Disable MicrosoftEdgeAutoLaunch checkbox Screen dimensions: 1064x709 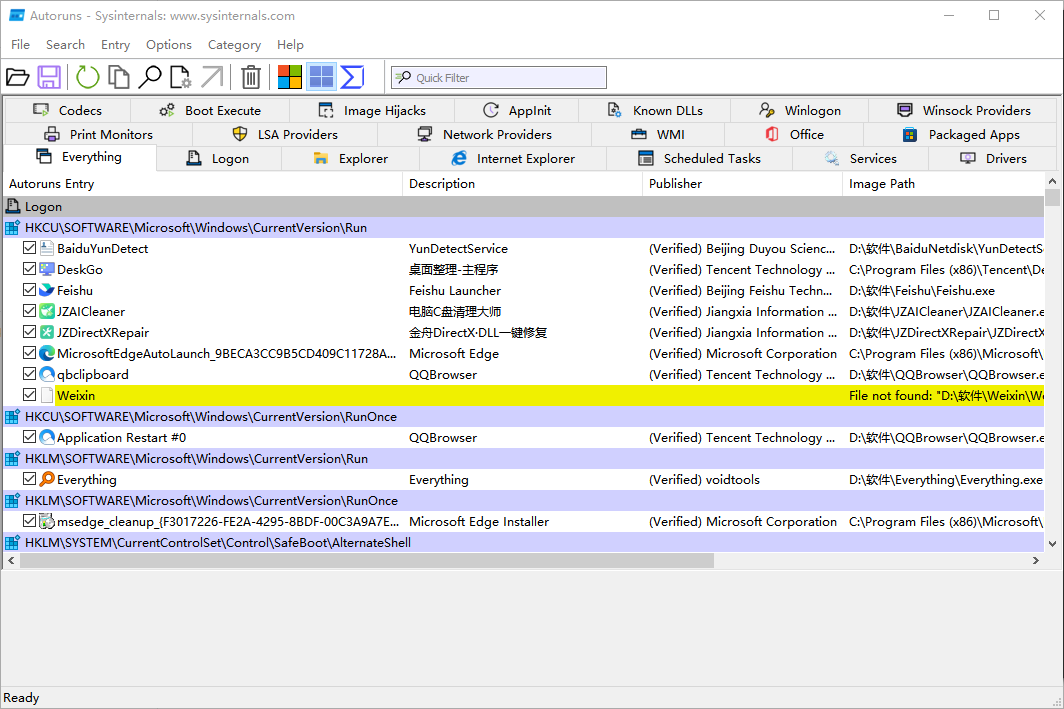(x=29, y=353)
